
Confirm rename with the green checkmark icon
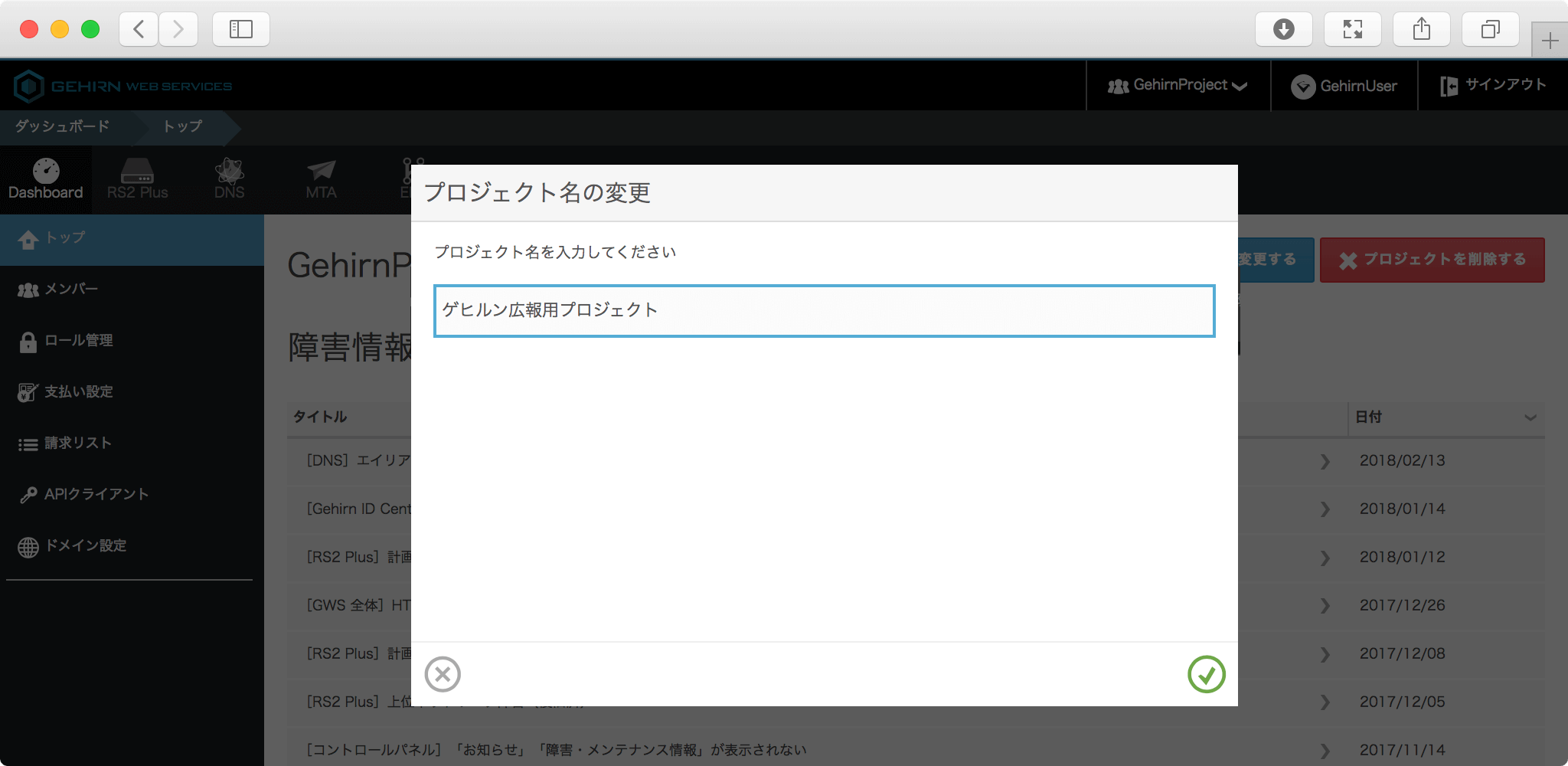click(1206, 674)
